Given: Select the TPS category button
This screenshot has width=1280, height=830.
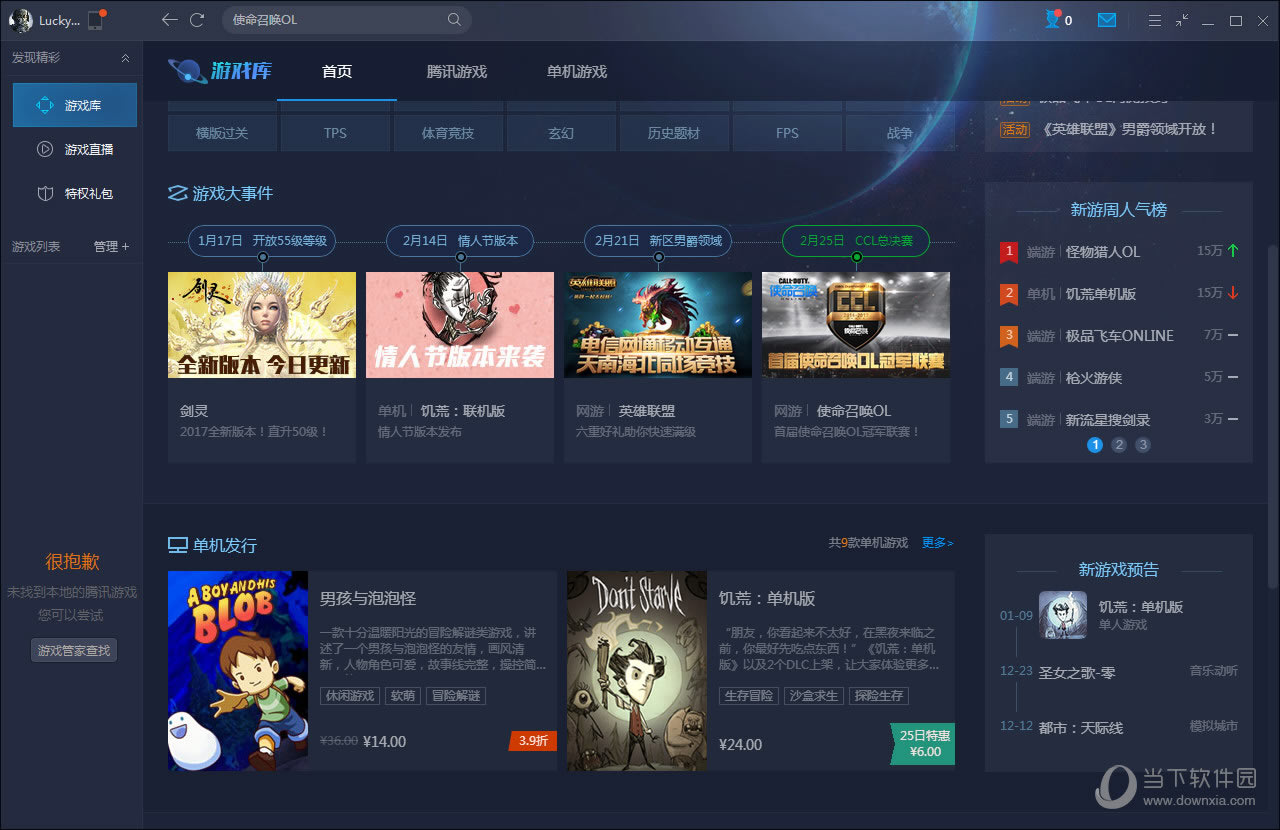Looking at the screenshot, I should click(x=335, y=133).
